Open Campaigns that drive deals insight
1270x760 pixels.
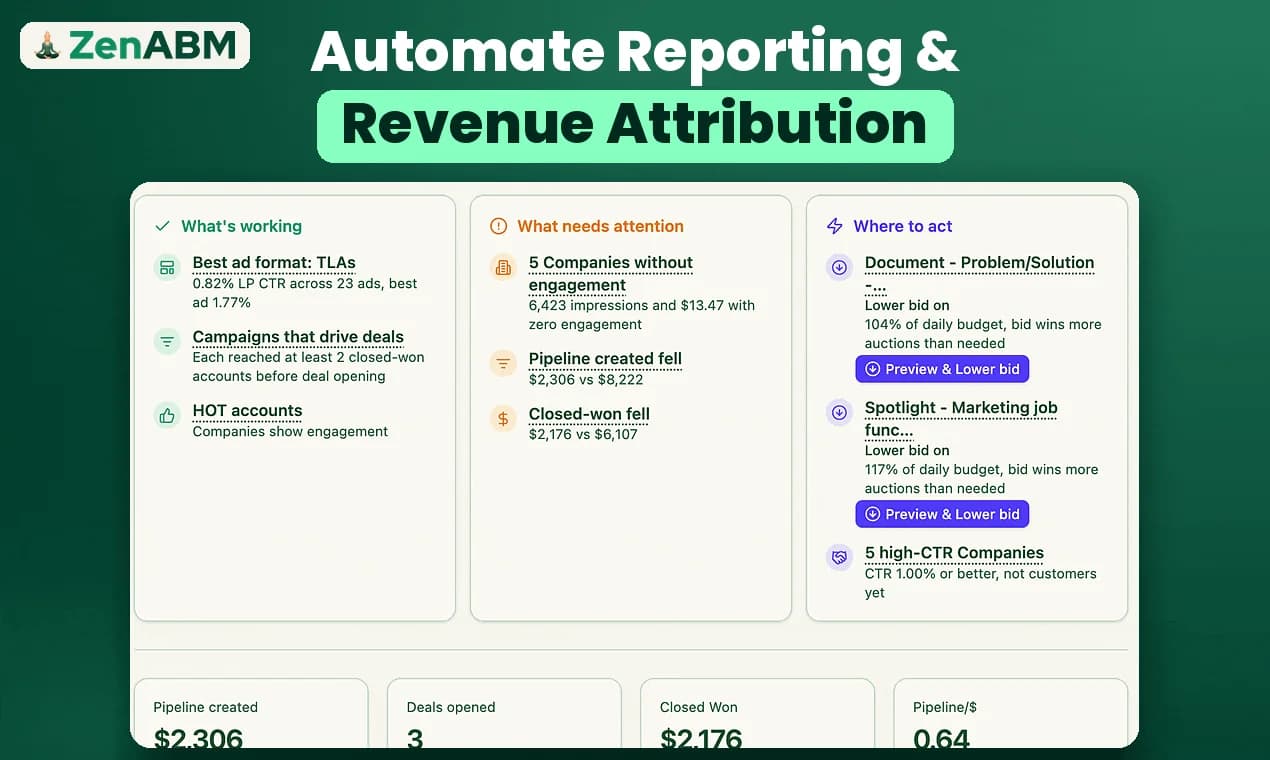[x=298, y=337]
